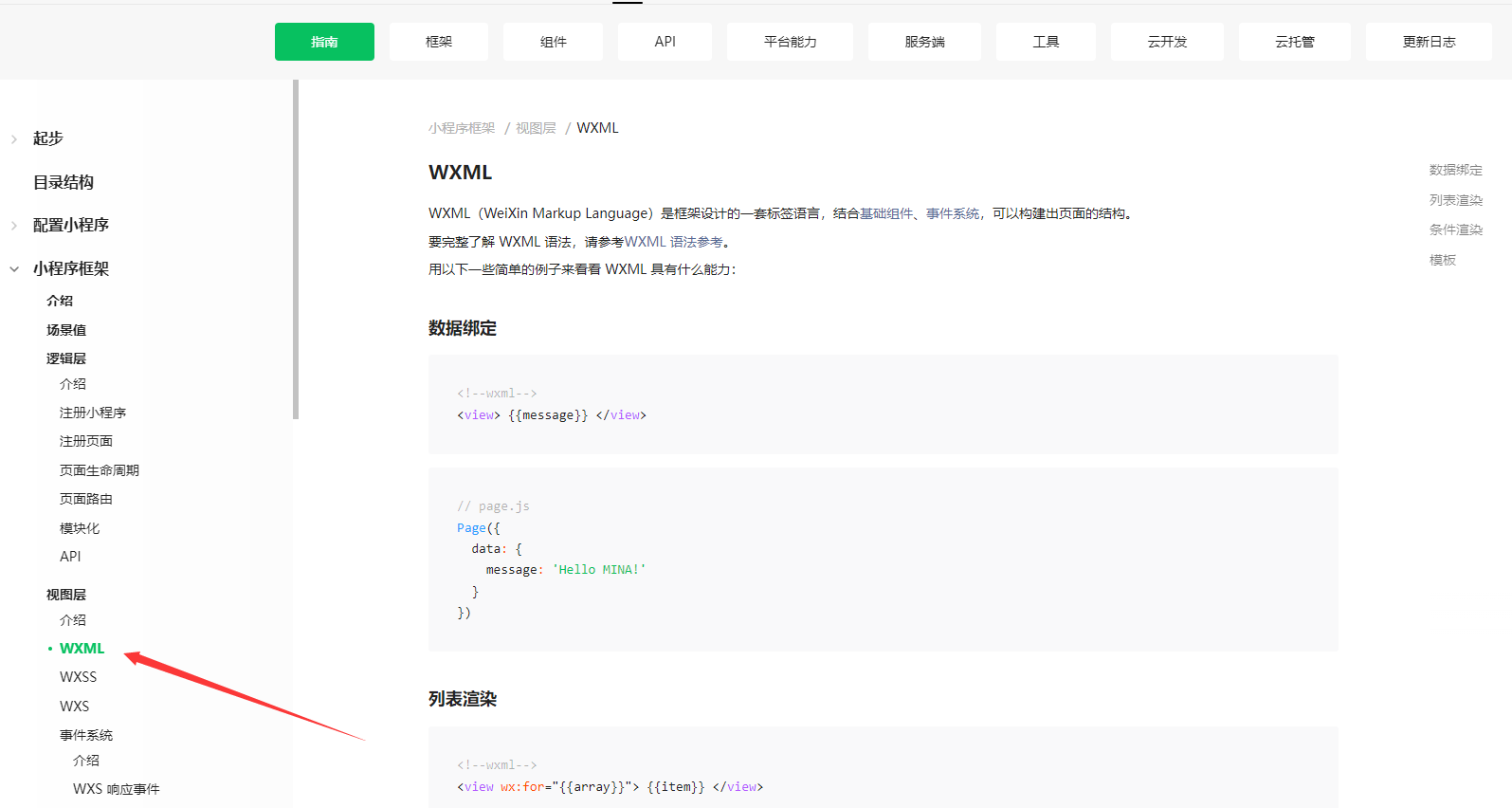Click the sidebar vertical scrollbar

[296, 249]
